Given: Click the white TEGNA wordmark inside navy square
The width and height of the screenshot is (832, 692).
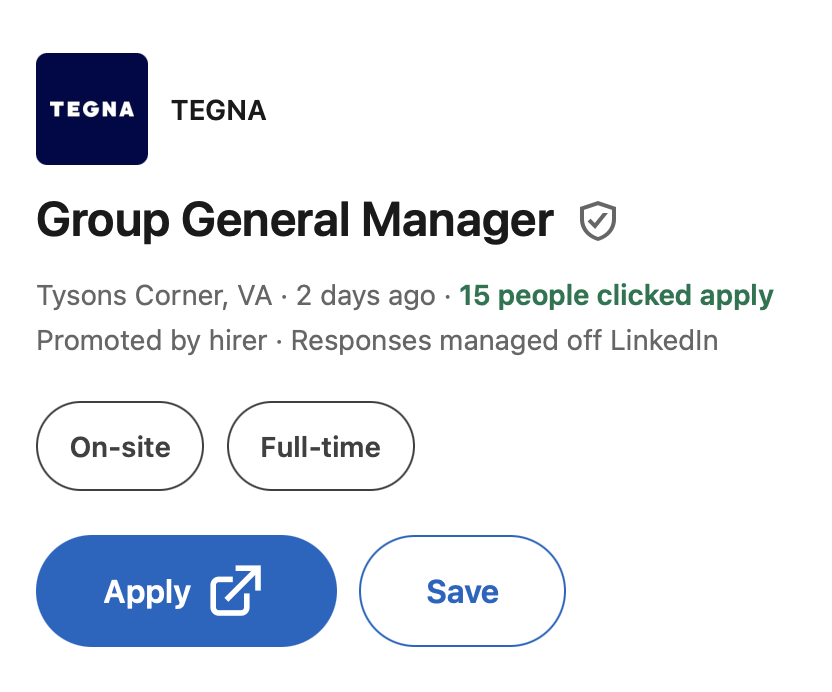Looking at the screenshot, I should click(92, 109).
